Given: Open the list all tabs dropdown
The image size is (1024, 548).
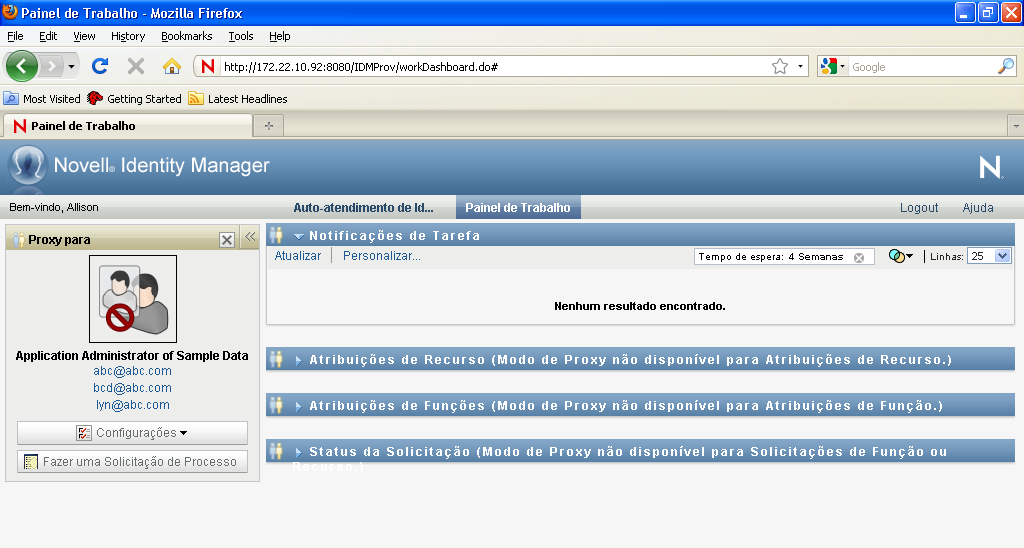Looking at the screenshot, I should (x=1016, y=125).
